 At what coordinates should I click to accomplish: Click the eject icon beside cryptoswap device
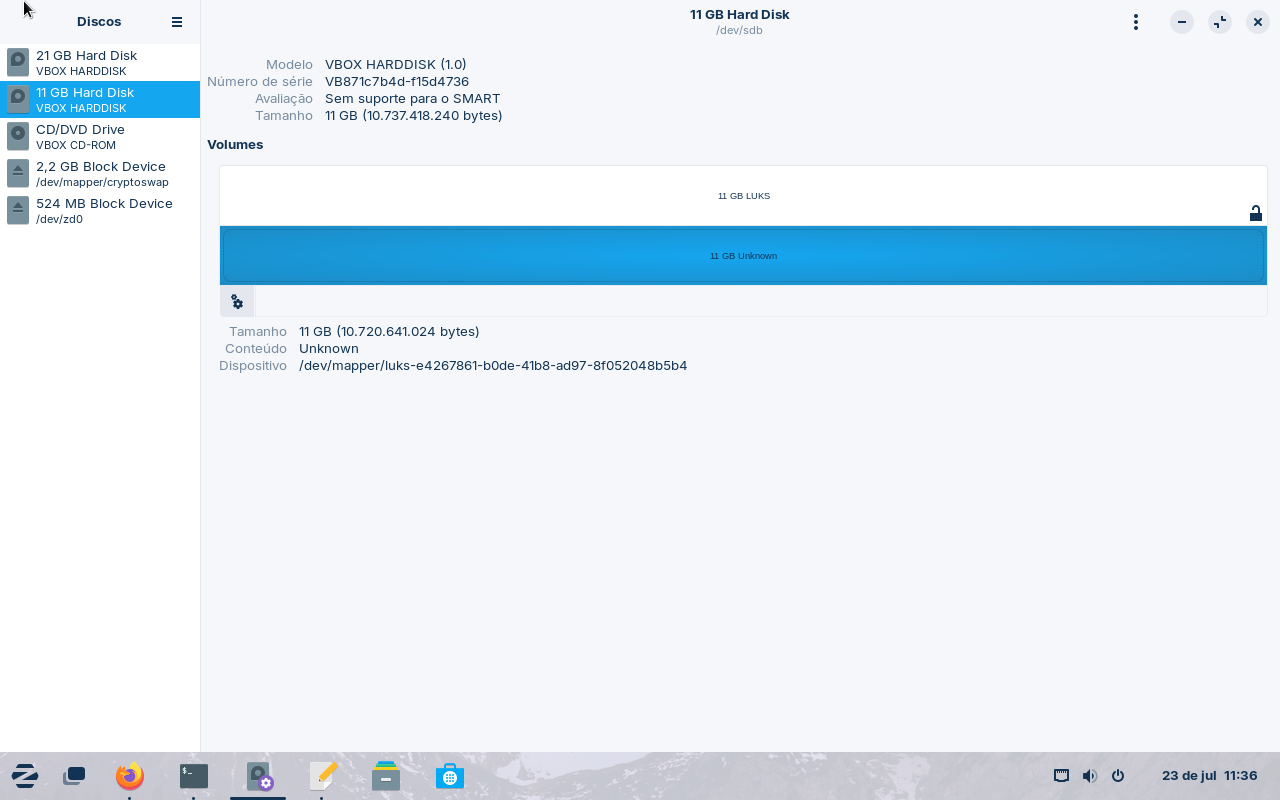pyautogui.click(x=18, y=173)
